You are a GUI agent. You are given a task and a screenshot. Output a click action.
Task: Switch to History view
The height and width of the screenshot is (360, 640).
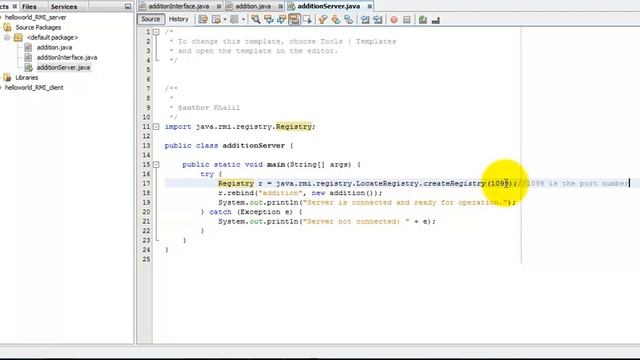pyautogui.click(x=178, y=19)
